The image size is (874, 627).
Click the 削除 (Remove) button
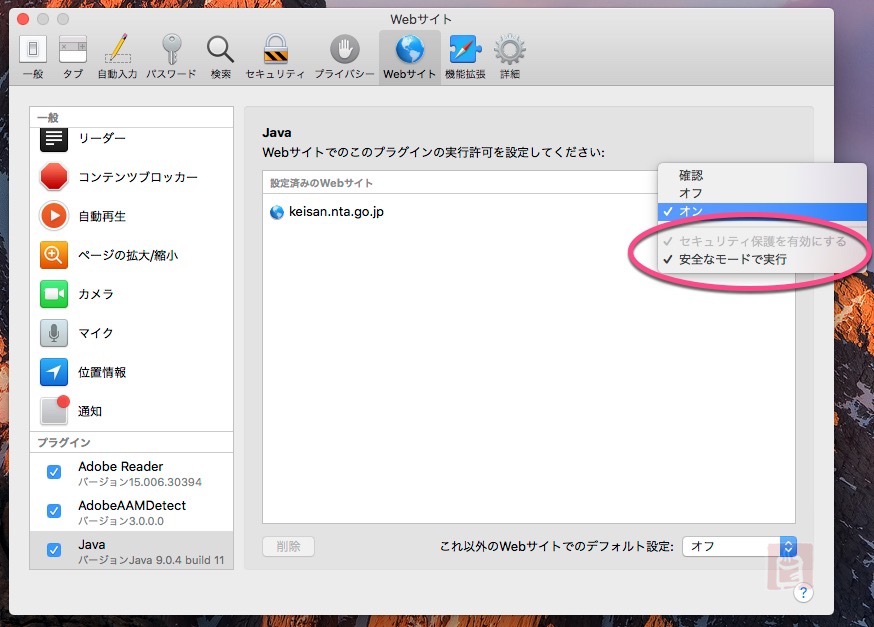coord(288,546)
